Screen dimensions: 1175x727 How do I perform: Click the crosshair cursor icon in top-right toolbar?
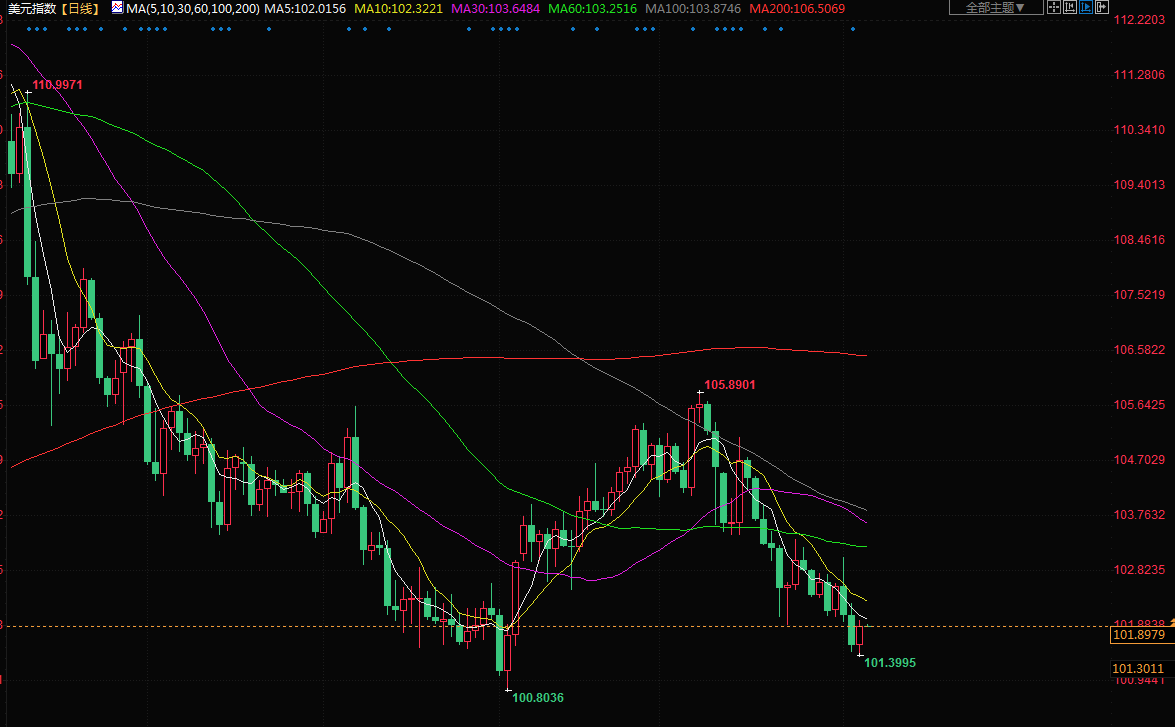(1054, 8)
